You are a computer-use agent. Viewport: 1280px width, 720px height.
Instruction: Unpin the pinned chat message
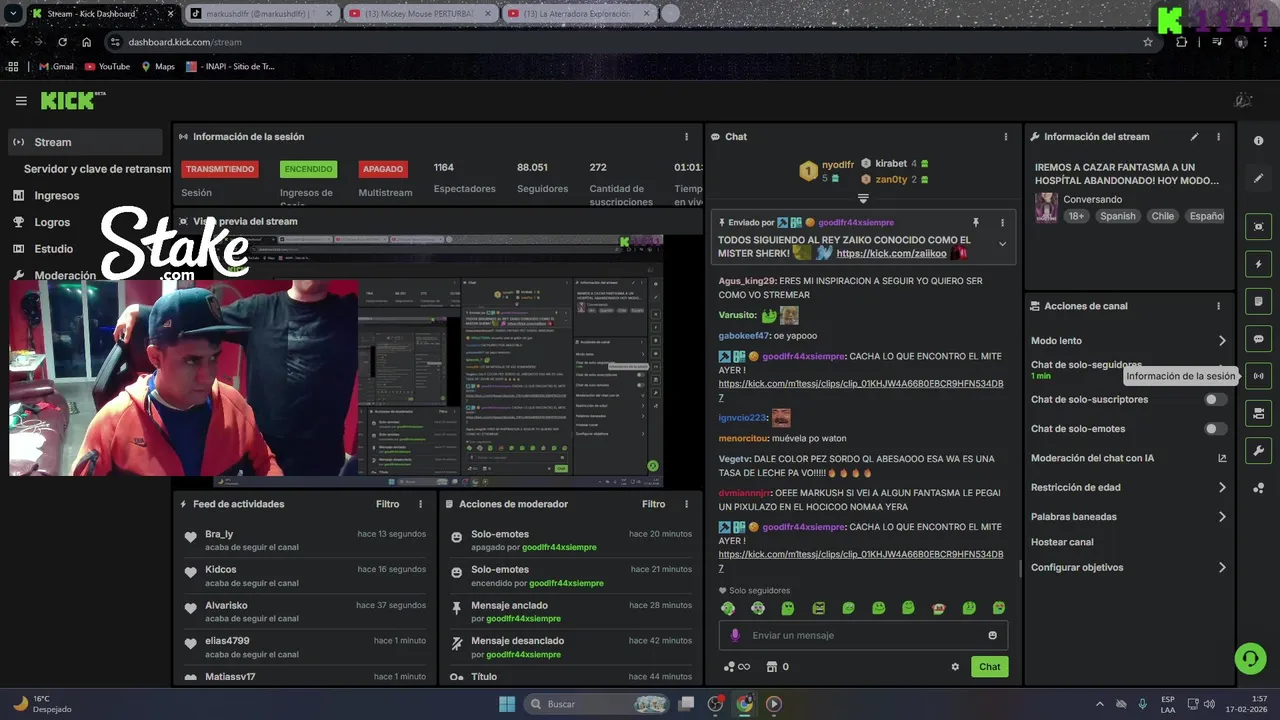tap(976, 223)
